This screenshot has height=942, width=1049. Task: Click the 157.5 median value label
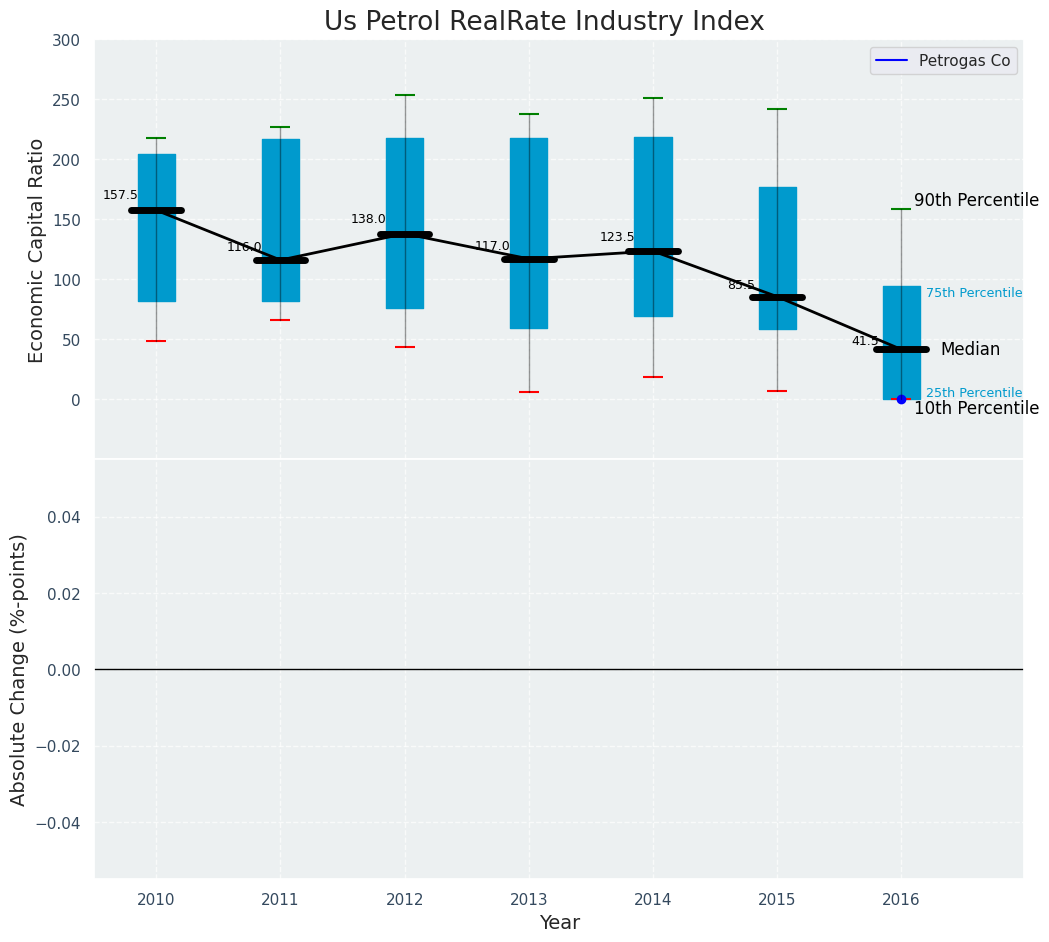point(120,195)
